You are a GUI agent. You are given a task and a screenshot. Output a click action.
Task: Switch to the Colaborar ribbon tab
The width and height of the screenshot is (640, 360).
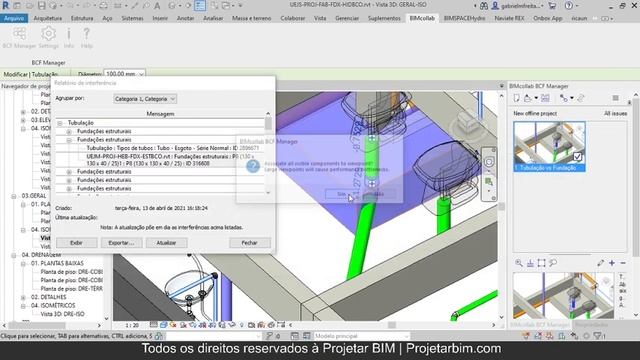[293, 18]
